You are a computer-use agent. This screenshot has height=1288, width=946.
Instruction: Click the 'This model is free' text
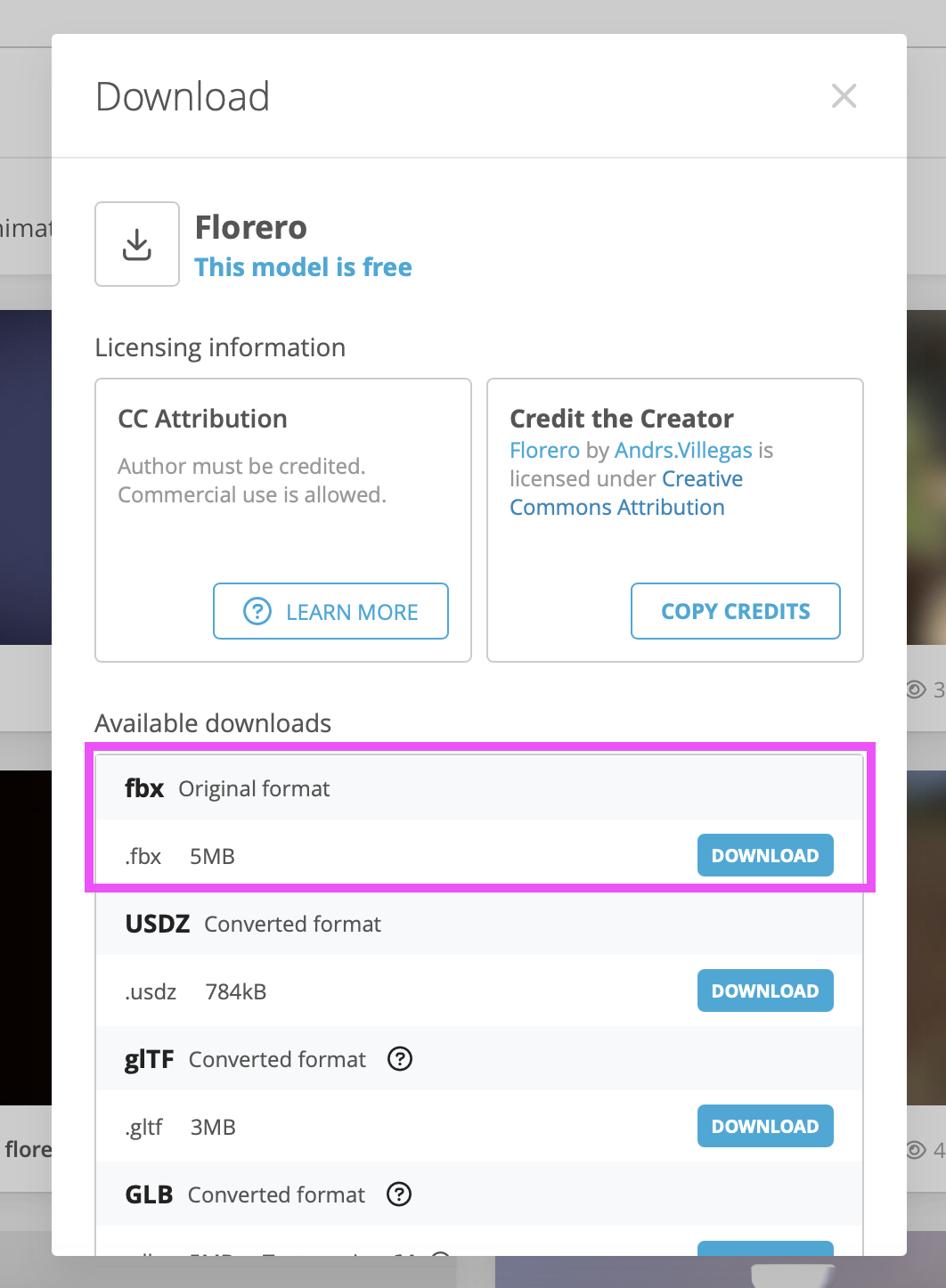303,267
